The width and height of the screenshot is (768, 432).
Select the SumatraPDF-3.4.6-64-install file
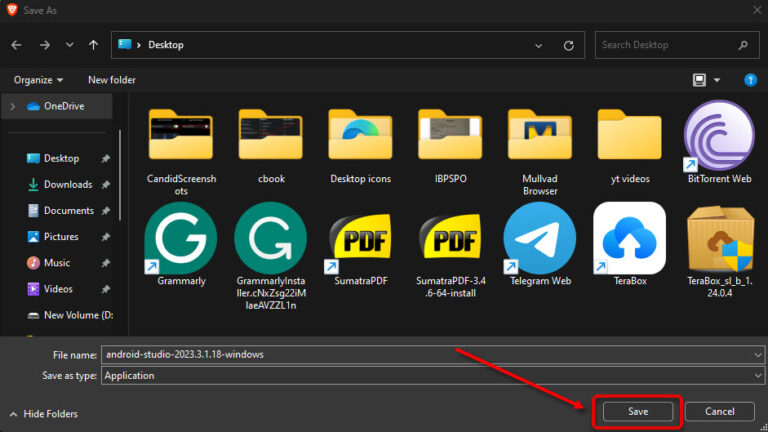451,256
